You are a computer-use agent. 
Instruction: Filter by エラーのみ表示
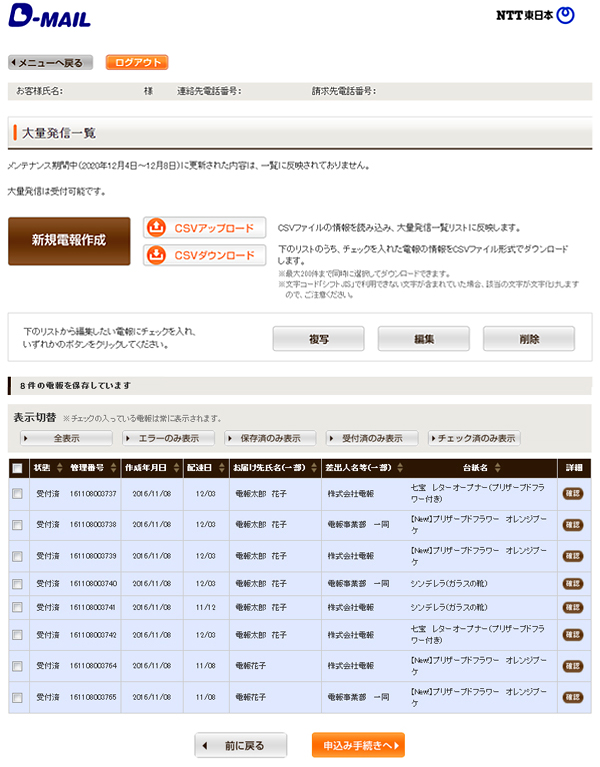click(168, 438)
